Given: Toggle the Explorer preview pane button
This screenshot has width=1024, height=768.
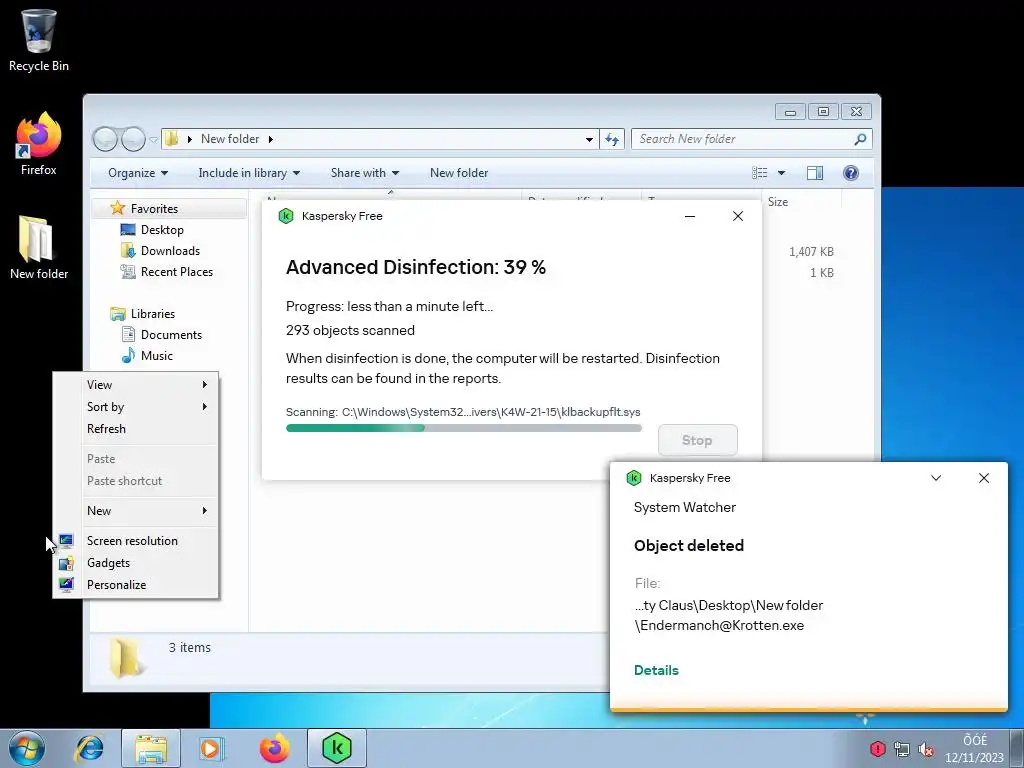Looking at the screenshot, I should pyautogui.click(x=815, y=173).
